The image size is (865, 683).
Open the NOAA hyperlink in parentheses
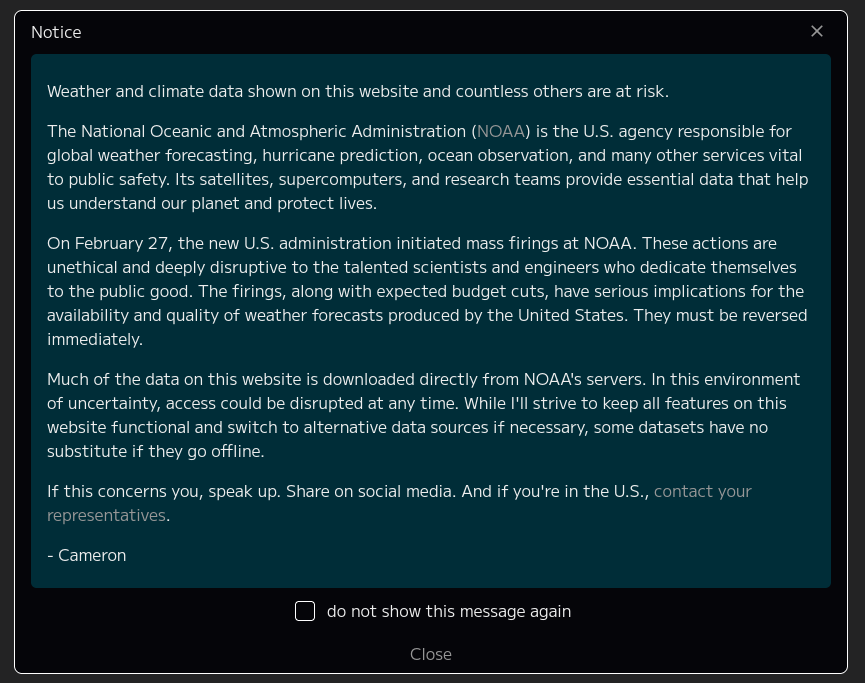click(x=500, y=131)
